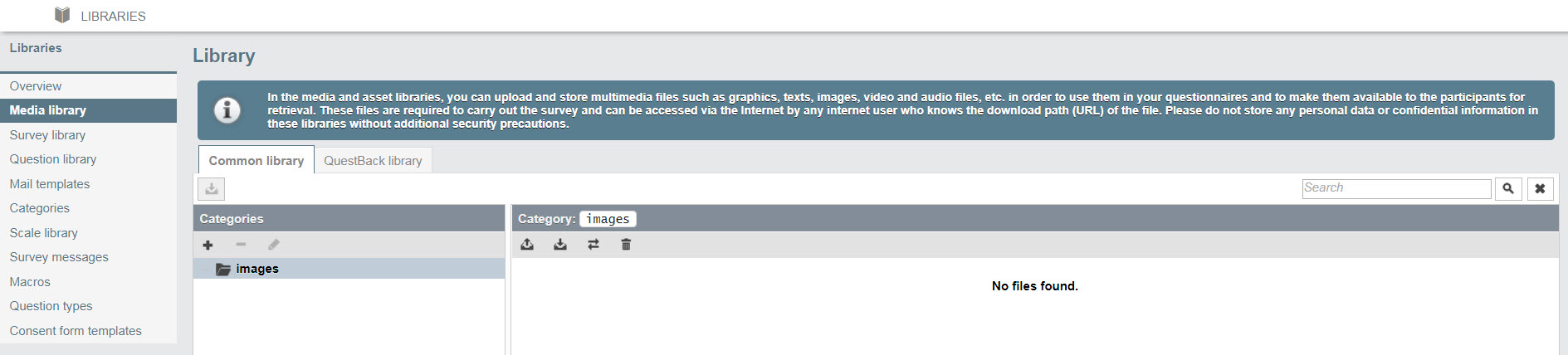This screenshot has height=355, width=1568.
Task: Select the Common library tab
Action: [x=256, y=160]
